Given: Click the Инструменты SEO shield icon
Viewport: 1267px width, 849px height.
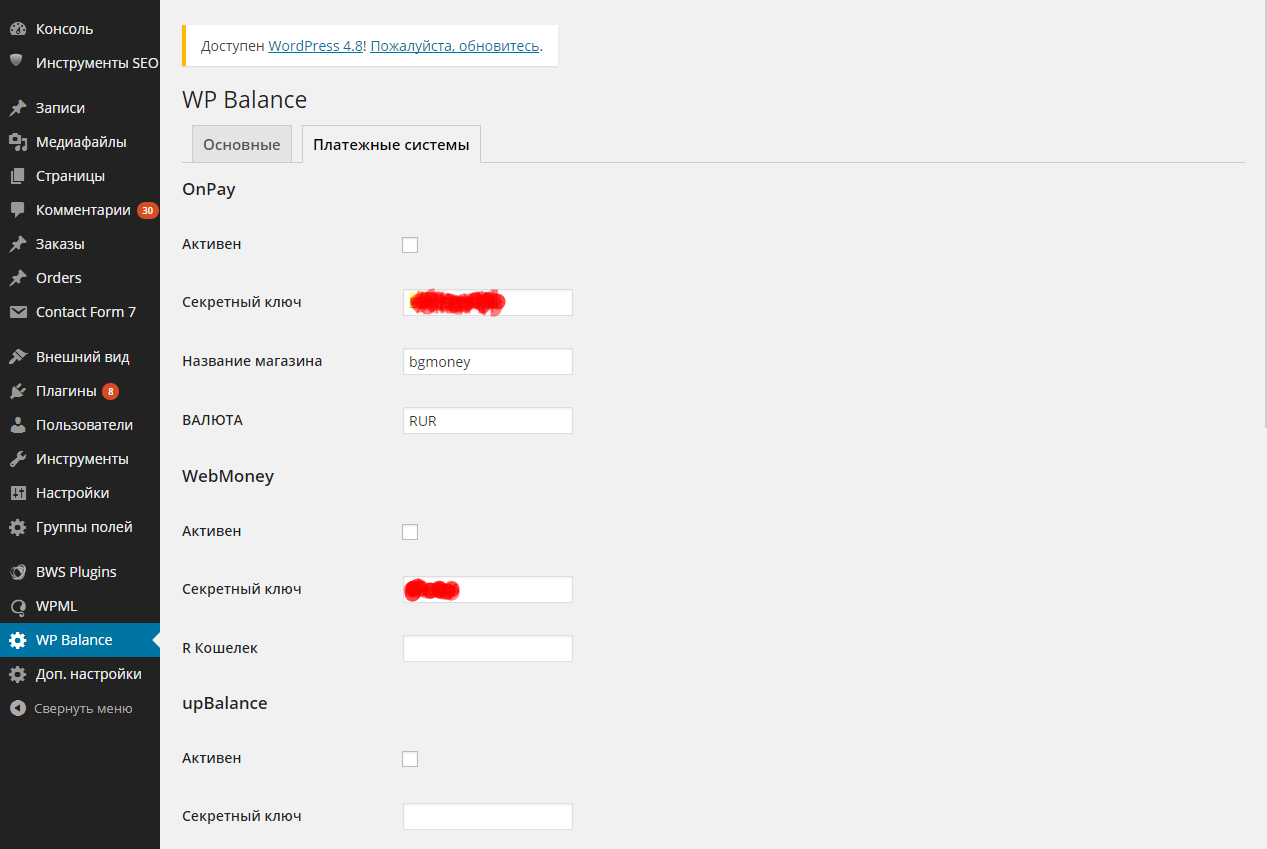Looking at the screenshot, I should coord(17,62).
